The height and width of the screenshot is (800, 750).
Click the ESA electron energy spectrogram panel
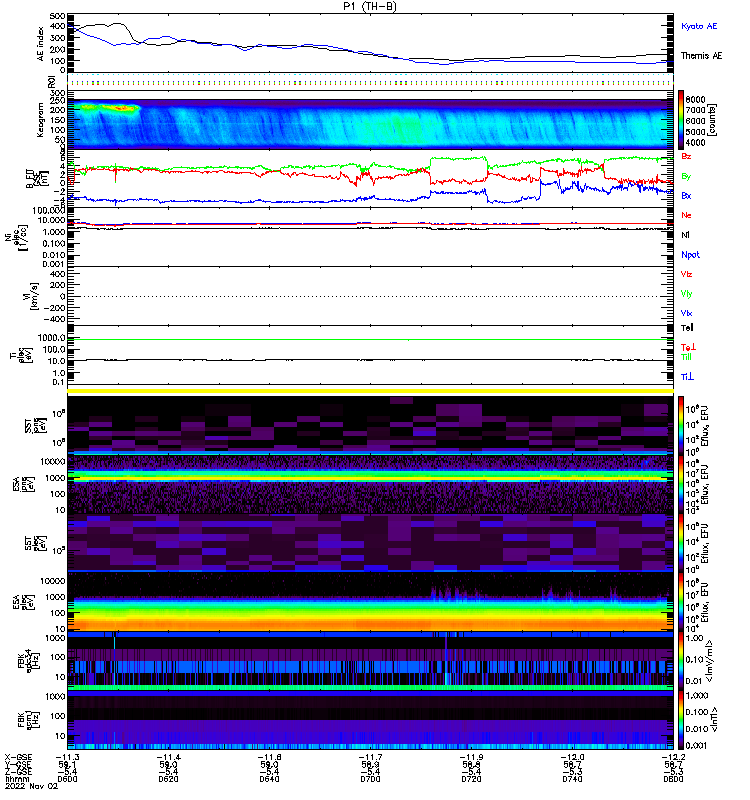tap(370, 602)
